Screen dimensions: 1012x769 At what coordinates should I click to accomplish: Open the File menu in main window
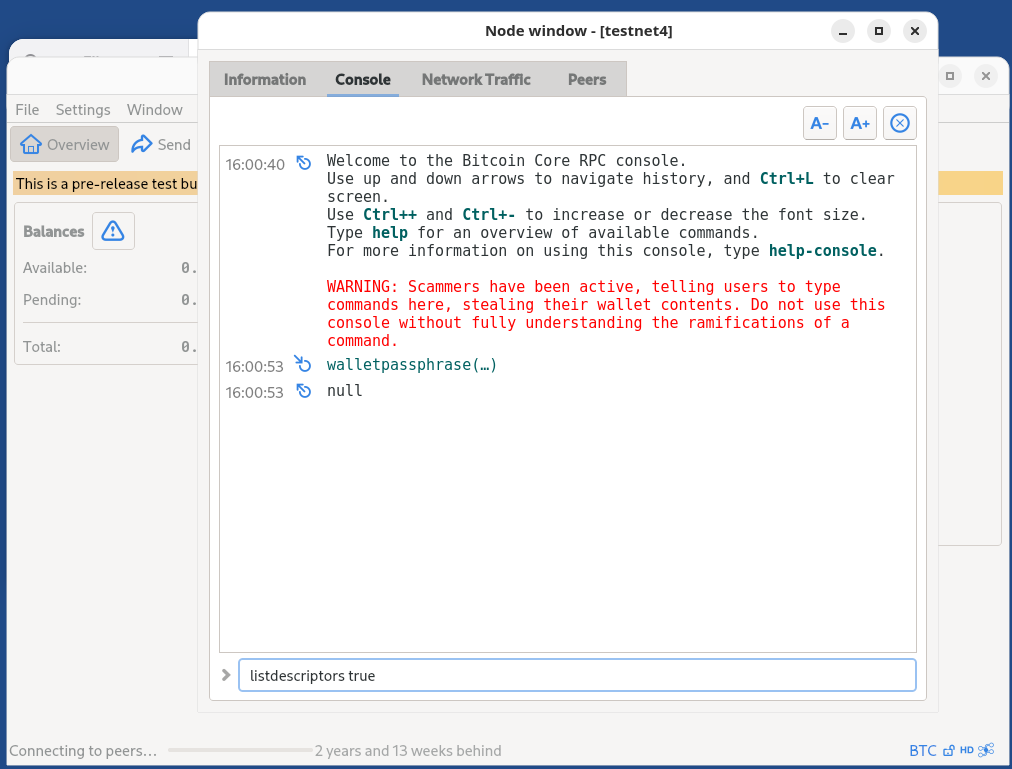27,110
